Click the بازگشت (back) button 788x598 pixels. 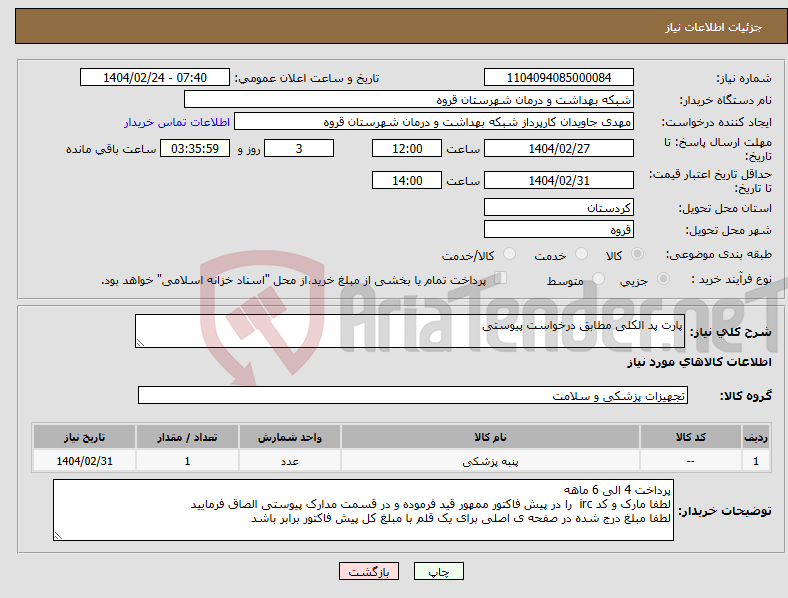[x=369, y=571]
